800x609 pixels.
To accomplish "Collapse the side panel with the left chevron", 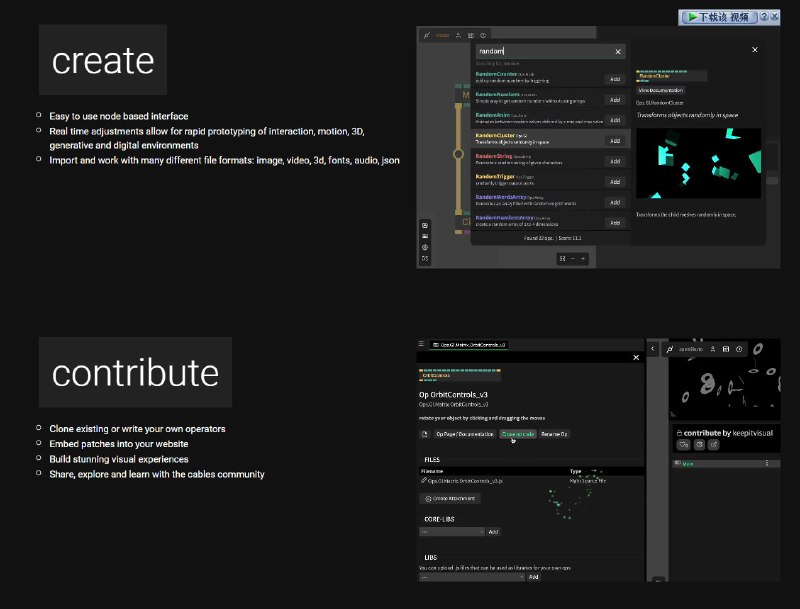I will coord(653,349).
